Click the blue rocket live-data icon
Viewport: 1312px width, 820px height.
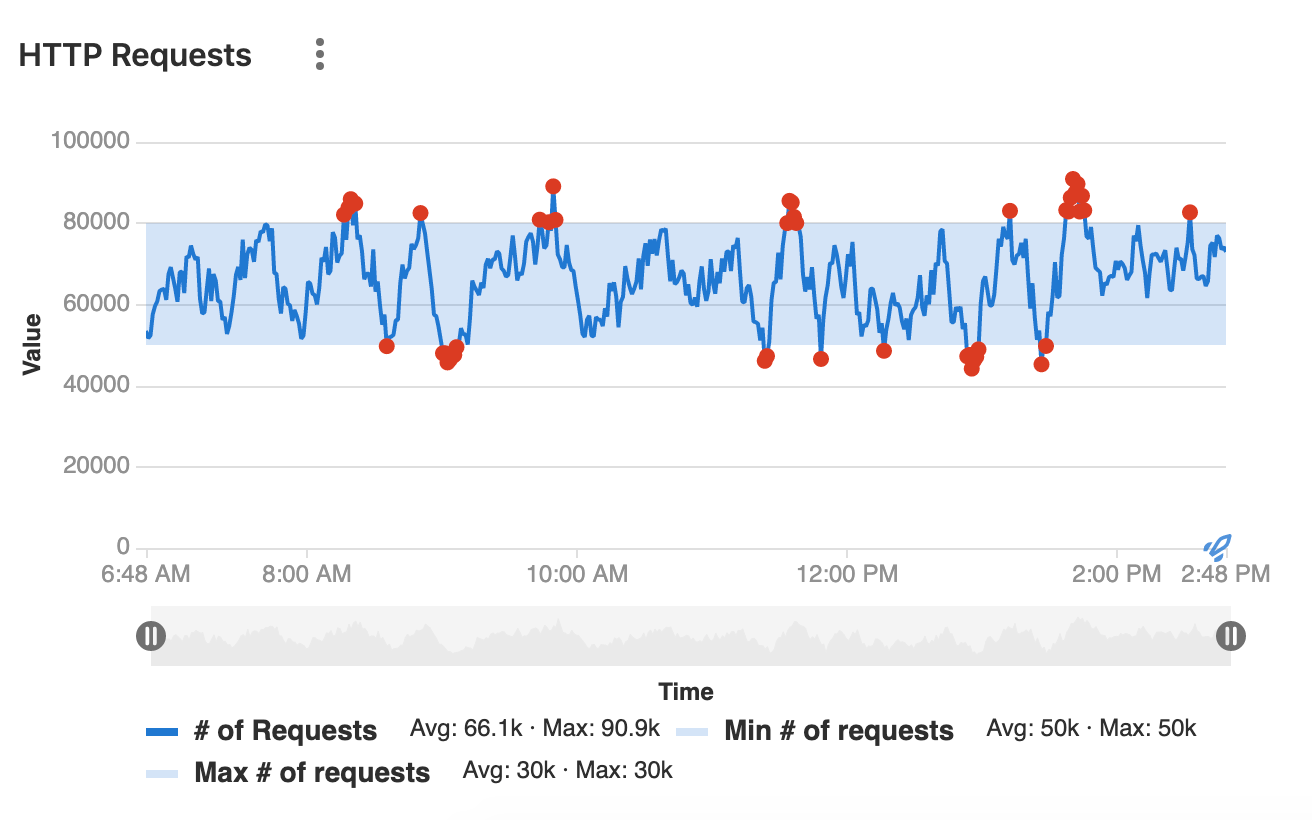pyautogui.click(x=1219, y=546)
